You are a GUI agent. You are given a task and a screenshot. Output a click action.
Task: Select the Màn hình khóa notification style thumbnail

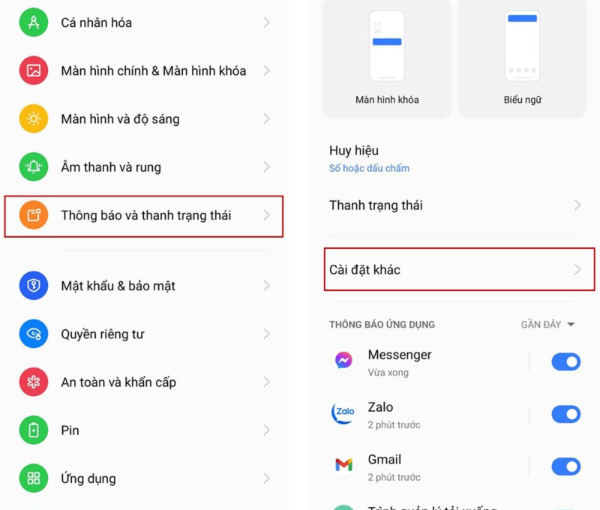(387, 57)
